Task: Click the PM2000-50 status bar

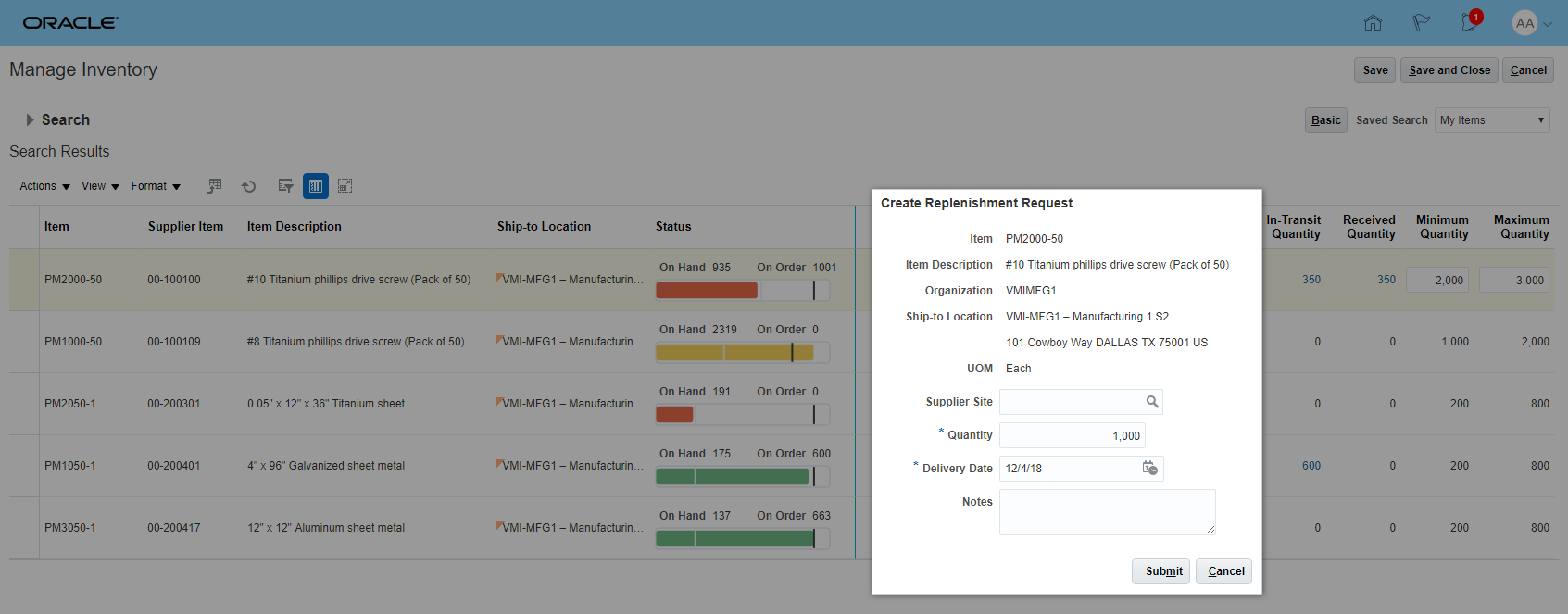Action: (742, 290)
